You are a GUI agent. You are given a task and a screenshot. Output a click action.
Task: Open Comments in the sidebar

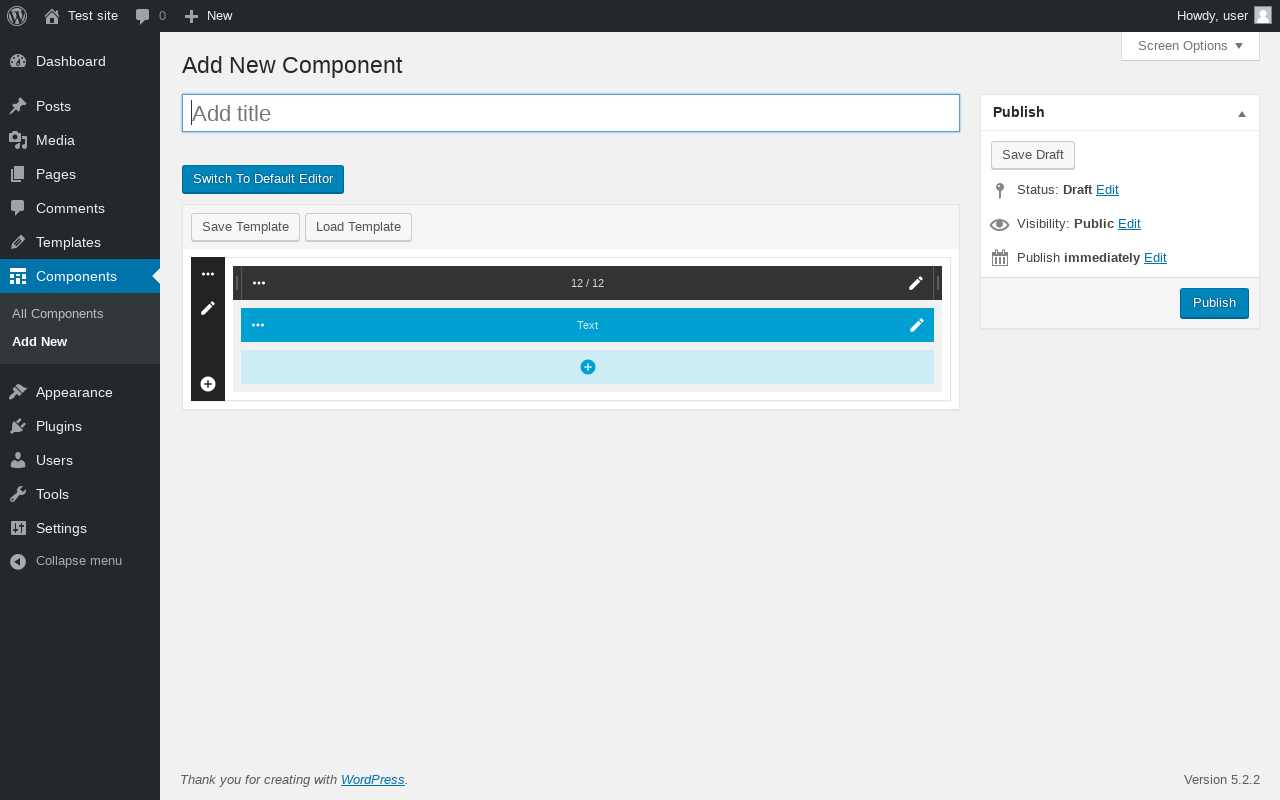80,208
